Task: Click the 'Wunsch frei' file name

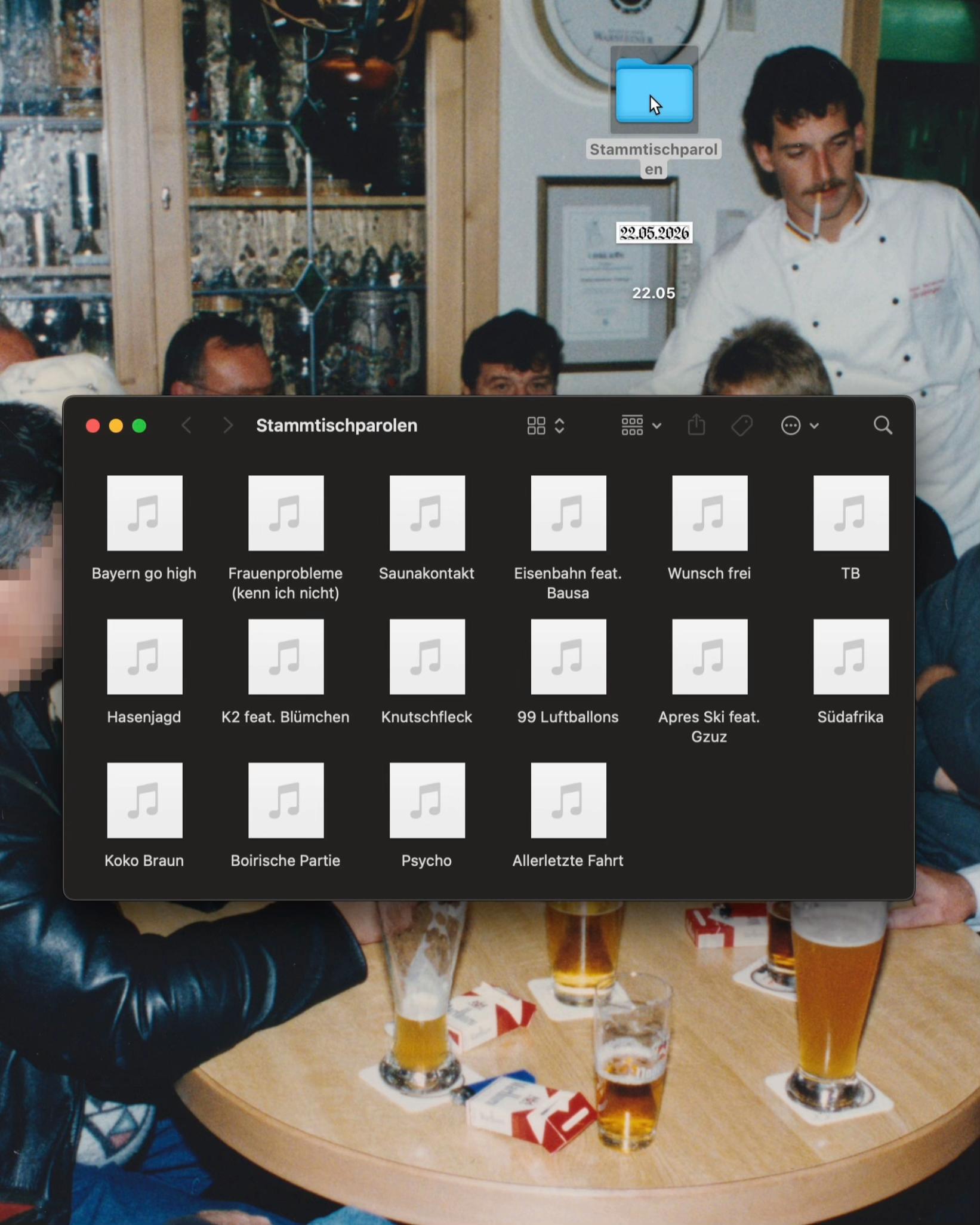Action: (709, 574)
